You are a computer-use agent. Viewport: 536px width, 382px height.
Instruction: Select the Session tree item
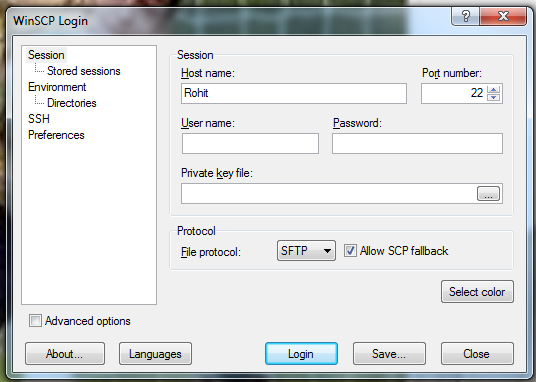(x=46, y=55)
